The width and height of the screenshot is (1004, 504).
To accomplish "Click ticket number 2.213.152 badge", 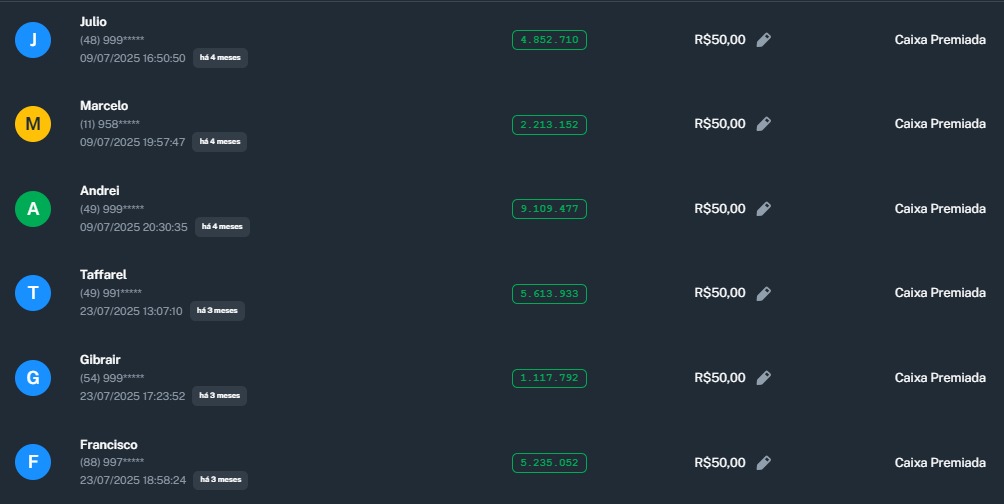I will click(549, 125).
